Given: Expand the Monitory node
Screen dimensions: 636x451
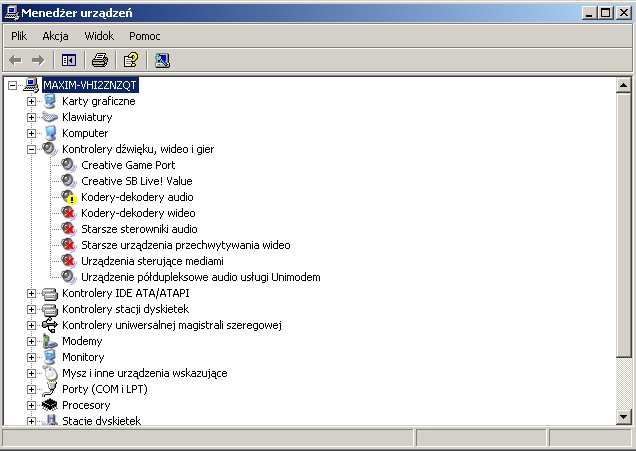Looking at the screenshot, I should click(31, 357).
